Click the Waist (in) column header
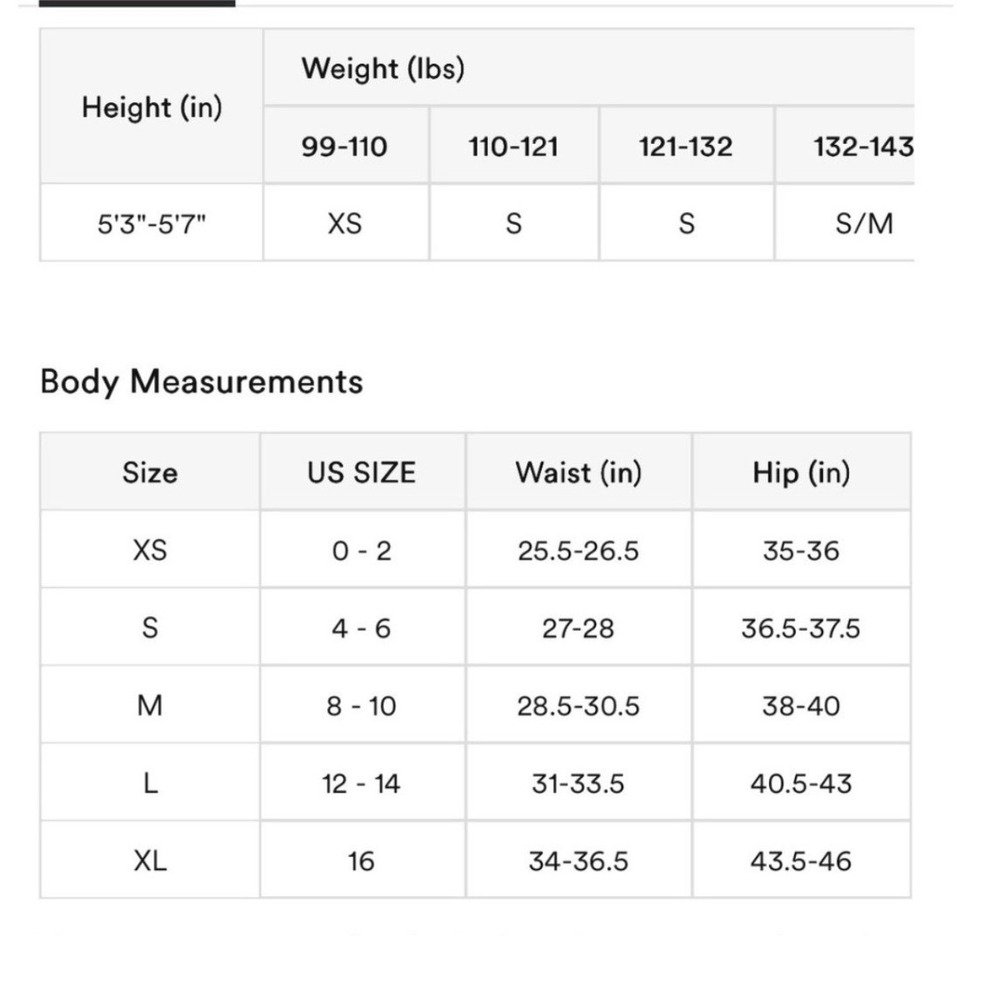 (x=578, y=472)
